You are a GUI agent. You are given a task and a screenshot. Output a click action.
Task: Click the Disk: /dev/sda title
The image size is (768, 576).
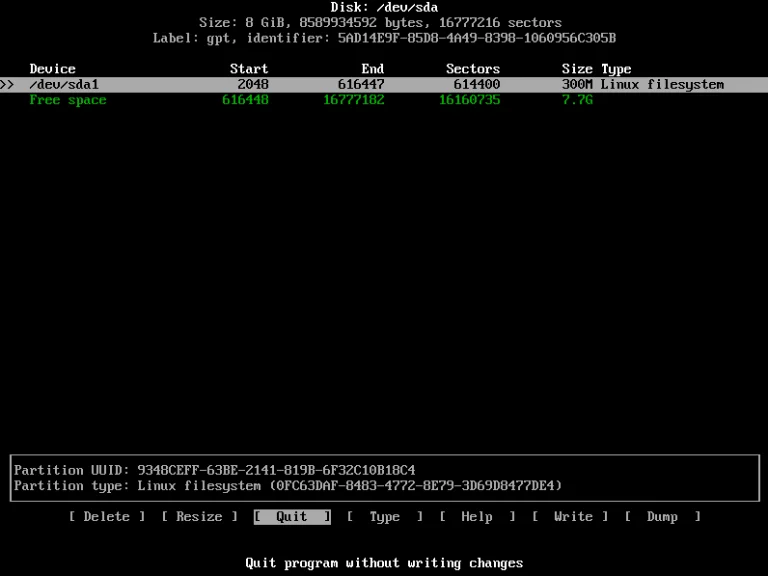[384, 7]
